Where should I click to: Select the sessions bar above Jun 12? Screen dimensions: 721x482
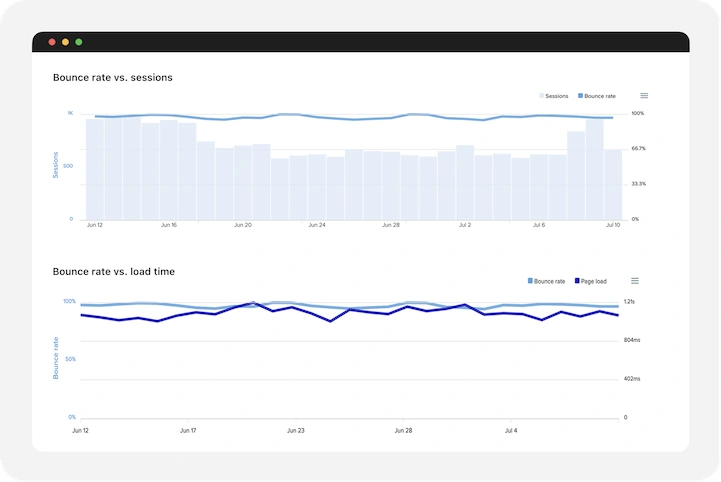(95, 170)
